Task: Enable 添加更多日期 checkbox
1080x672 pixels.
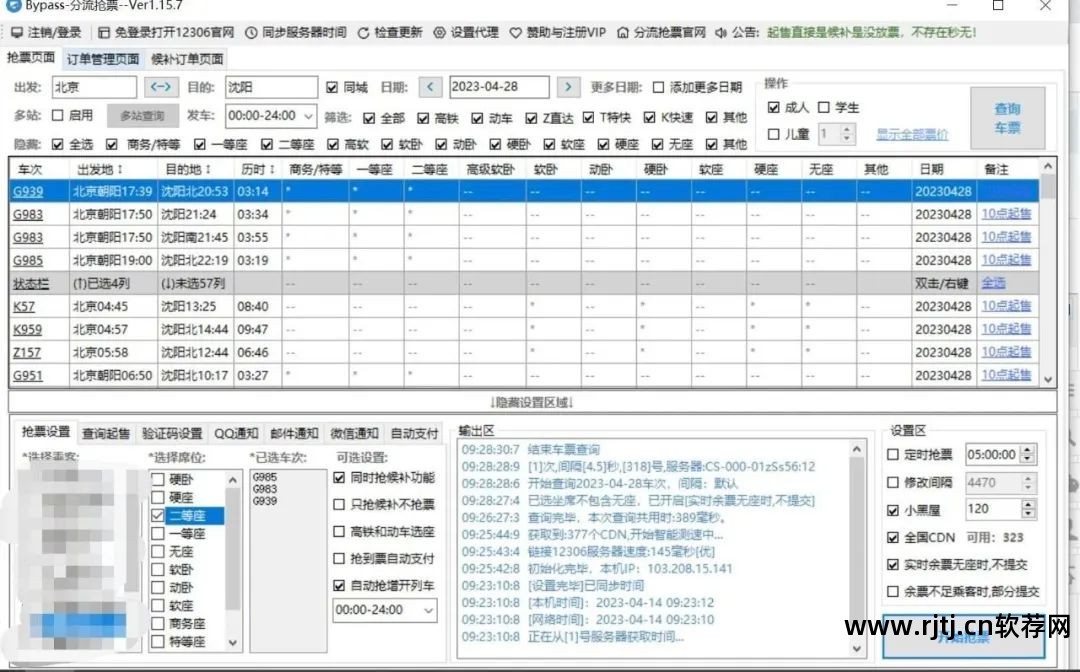Action: tap(658, 87)
